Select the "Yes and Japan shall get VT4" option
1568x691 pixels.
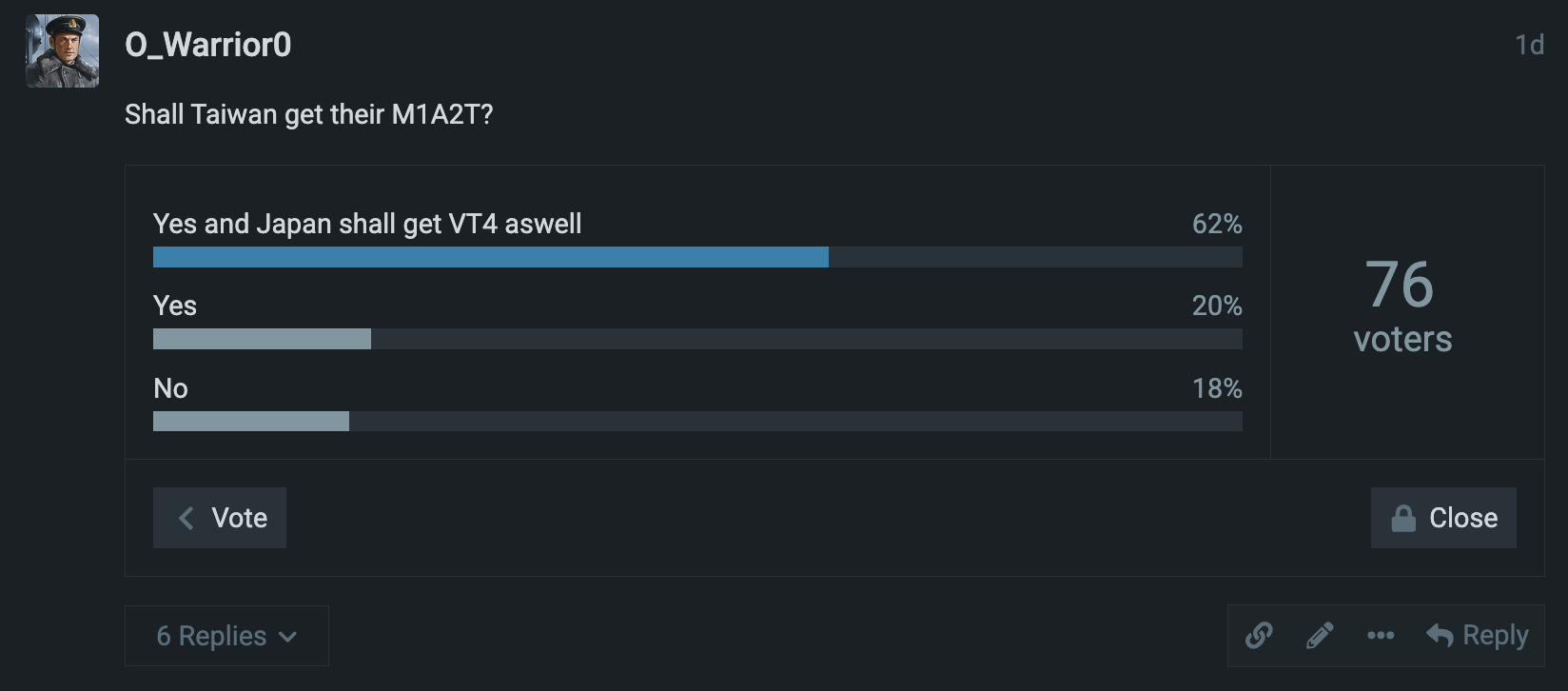pyautogui.click(x=367, y=224)
